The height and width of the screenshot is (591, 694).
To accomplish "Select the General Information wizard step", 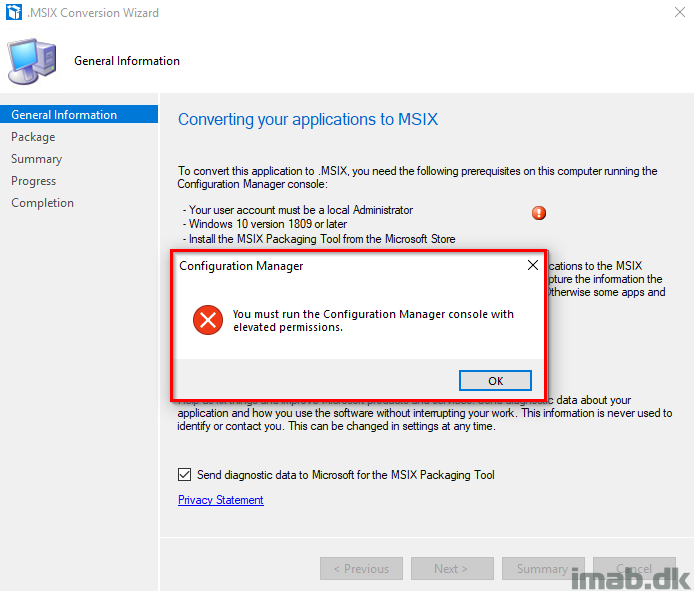I will point(79,114).
